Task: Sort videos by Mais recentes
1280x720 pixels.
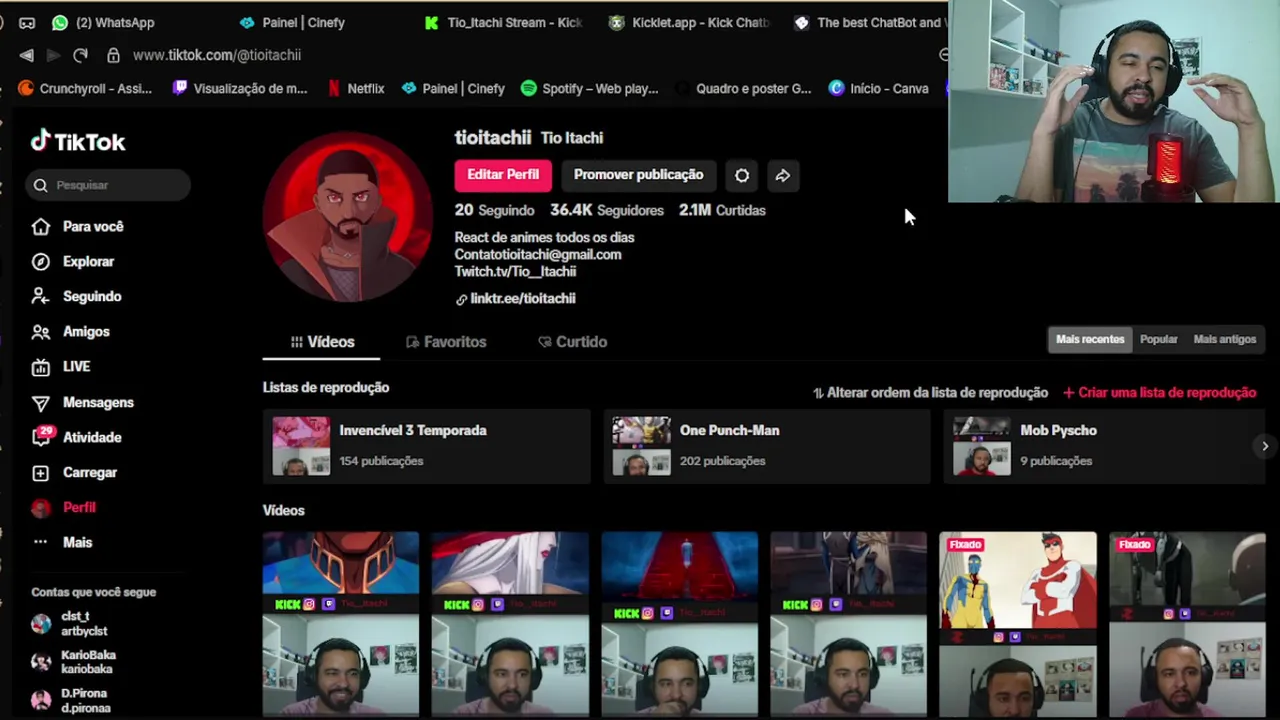Action: (1090, 339)
